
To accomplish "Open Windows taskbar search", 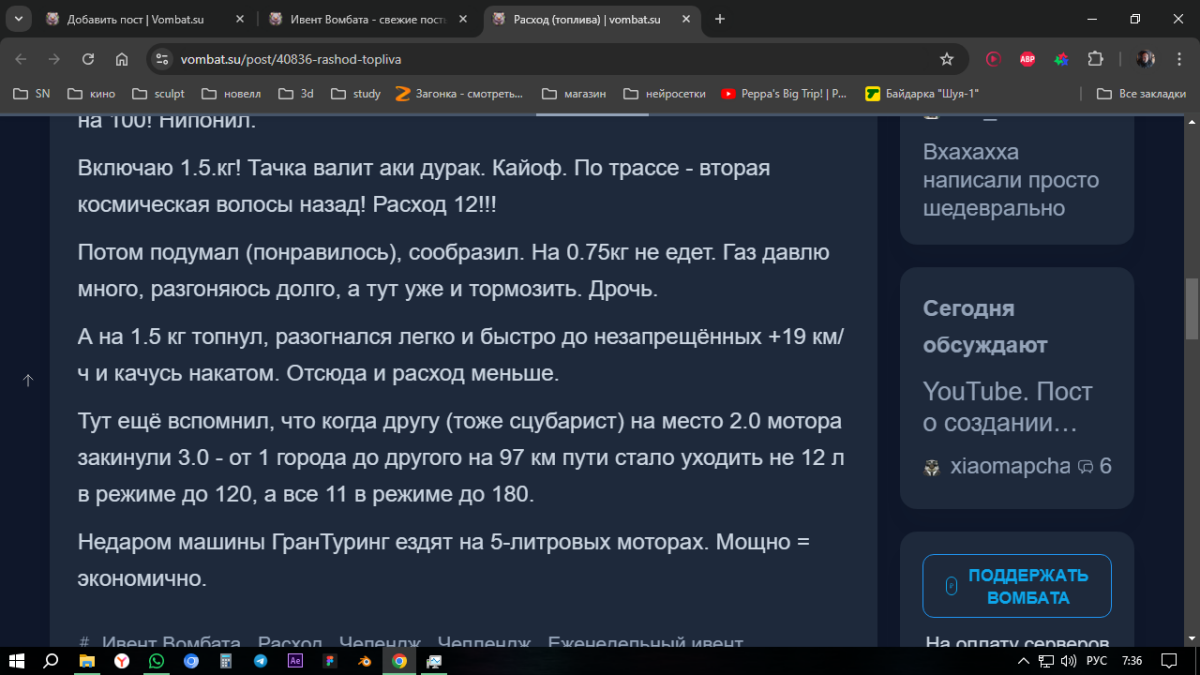I will pyautogui.click(x=51, y=661).
